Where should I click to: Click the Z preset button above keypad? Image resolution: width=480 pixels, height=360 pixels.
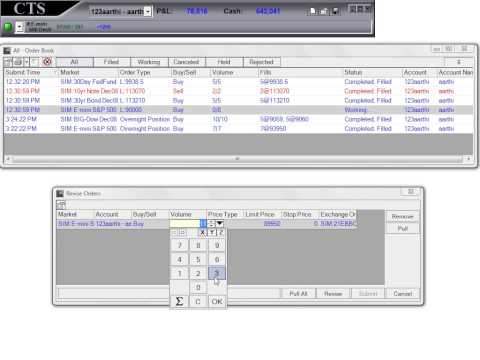221,233
